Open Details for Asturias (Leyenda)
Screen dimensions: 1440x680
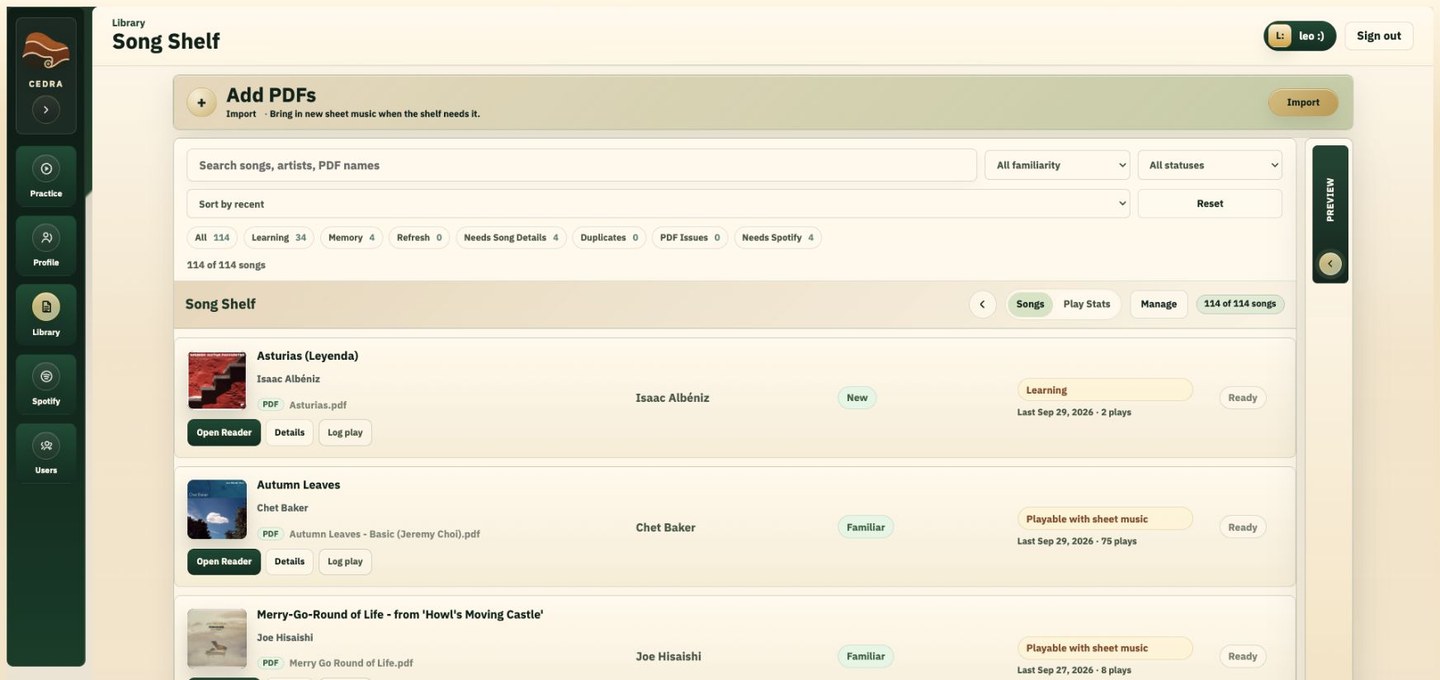(x=289, y=433)
